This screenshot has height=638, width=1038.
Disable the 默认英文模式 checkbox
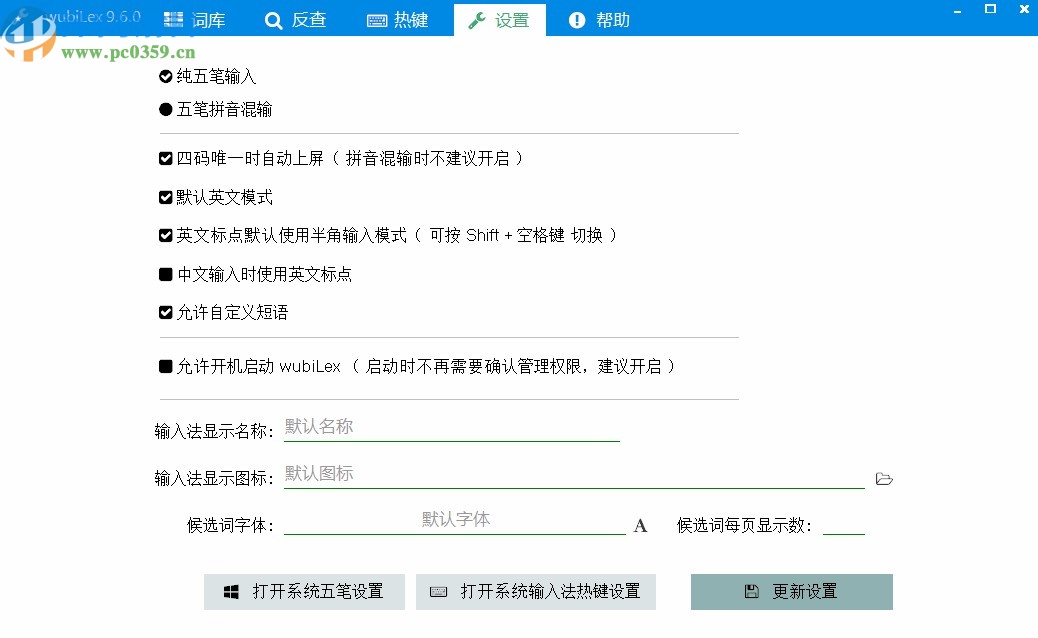[165, 197]
